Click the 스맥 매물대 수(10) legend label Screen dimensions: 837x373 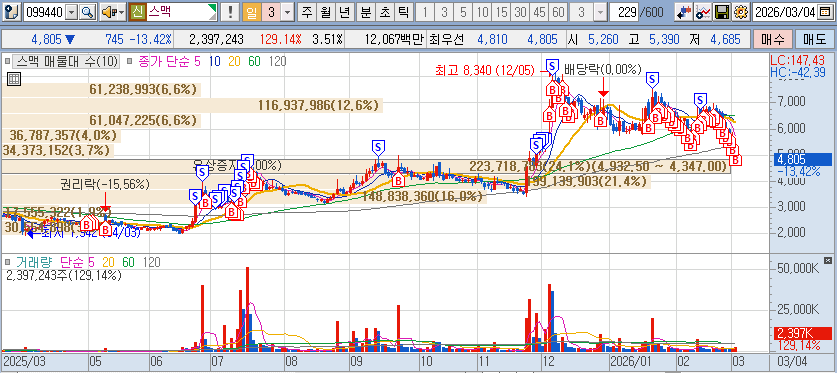[67, 61]
